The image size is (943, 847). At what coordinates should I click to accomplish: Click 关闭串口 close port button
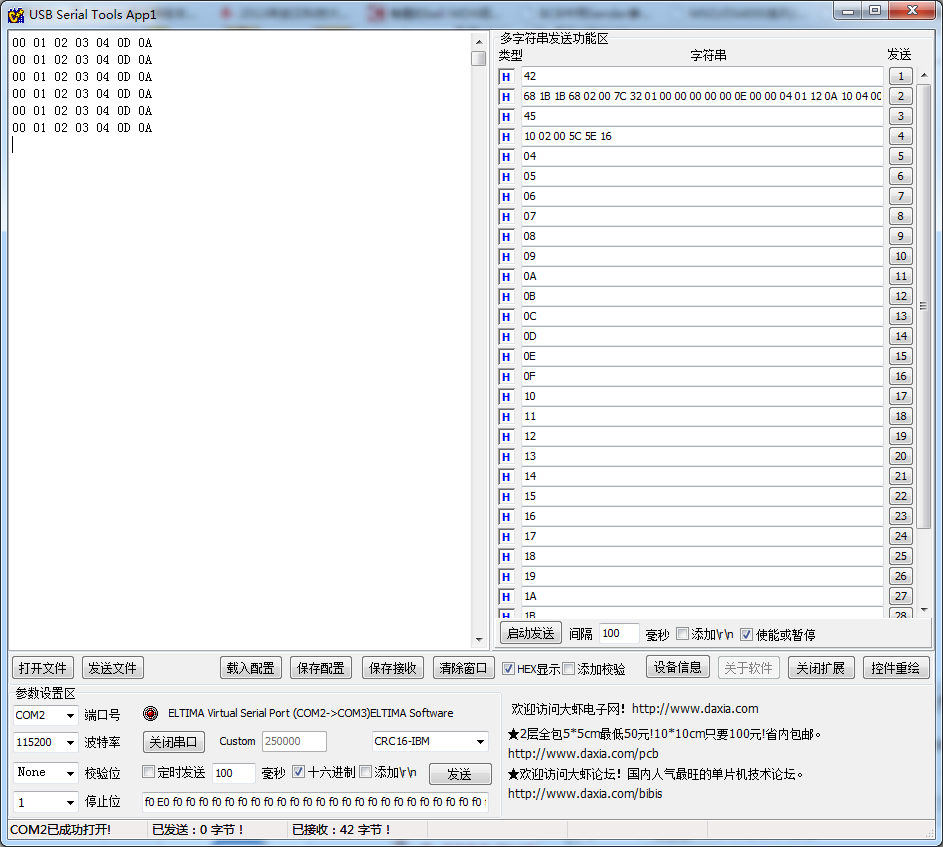click(x=173, y=742)
